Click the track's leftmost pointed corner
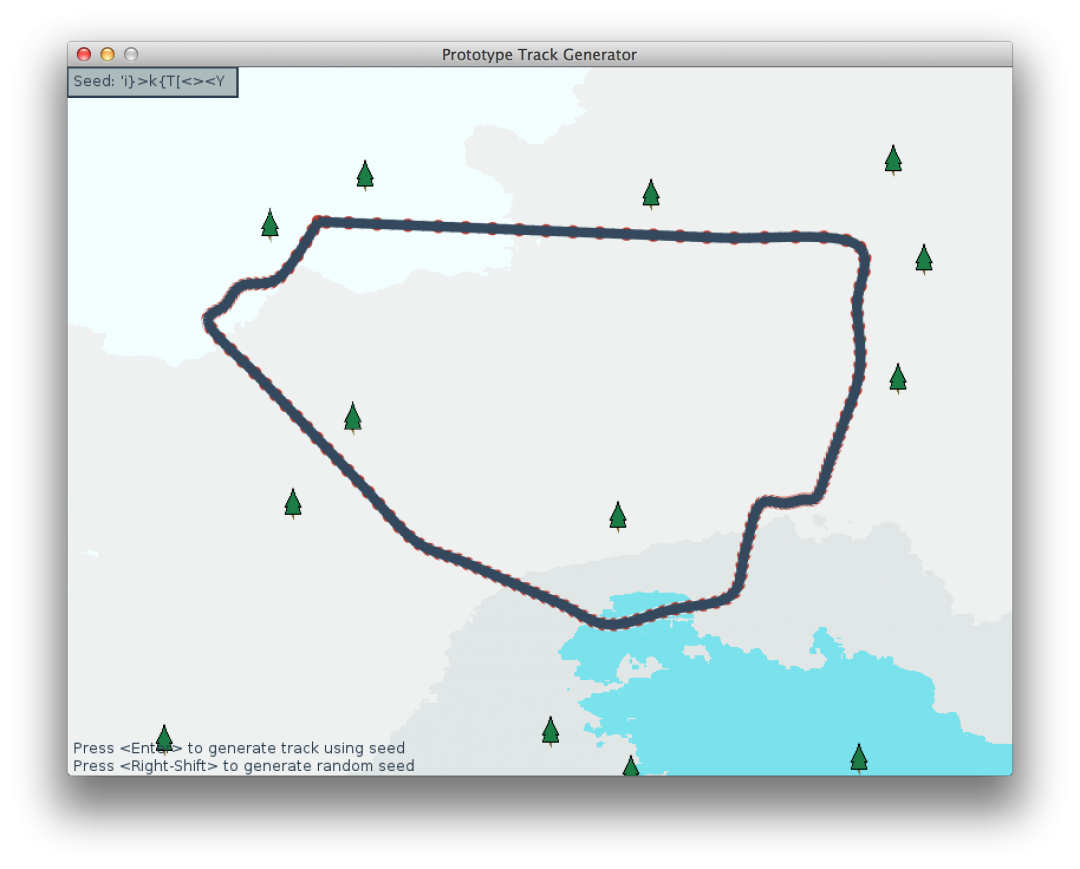Screen dimensions: 1080x869 tap(209, 320)
